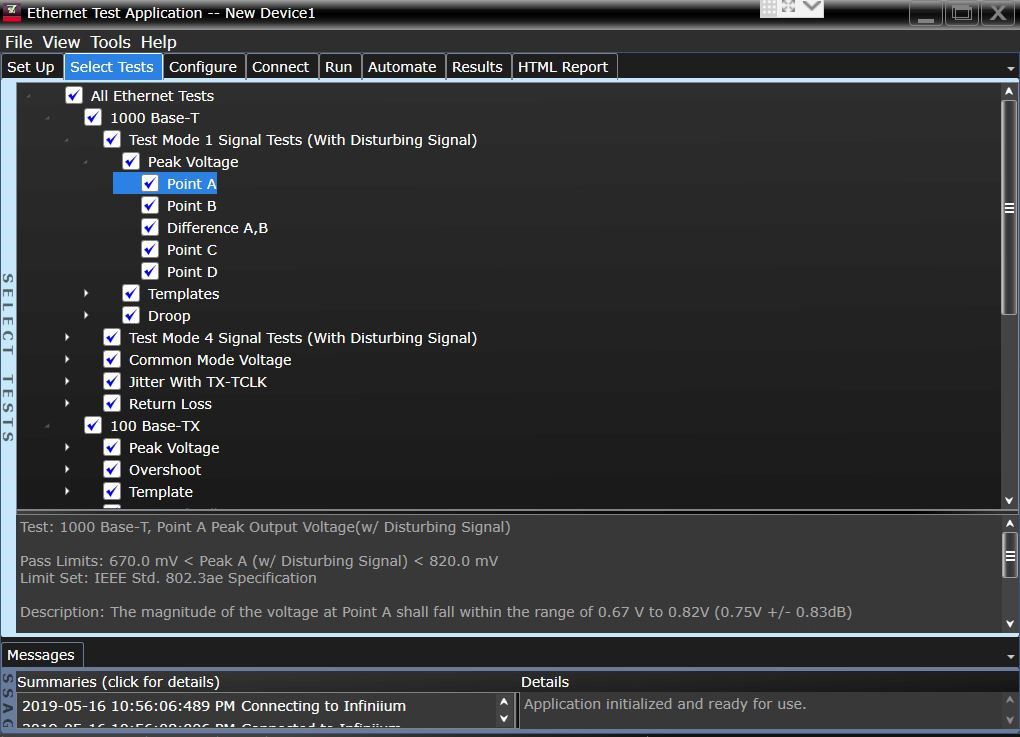Click the Messages panel collapse arrow
1020x737 pixels.
click(1011, 656)
